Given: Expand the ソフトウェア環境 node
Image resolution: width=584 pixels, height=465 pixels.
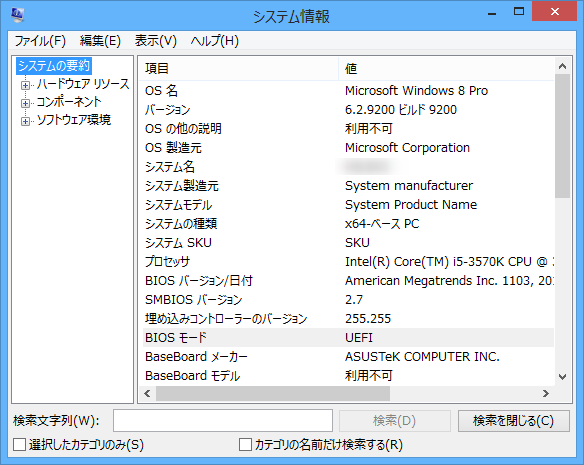Looking at the screenshot, I should pos(25,121).
